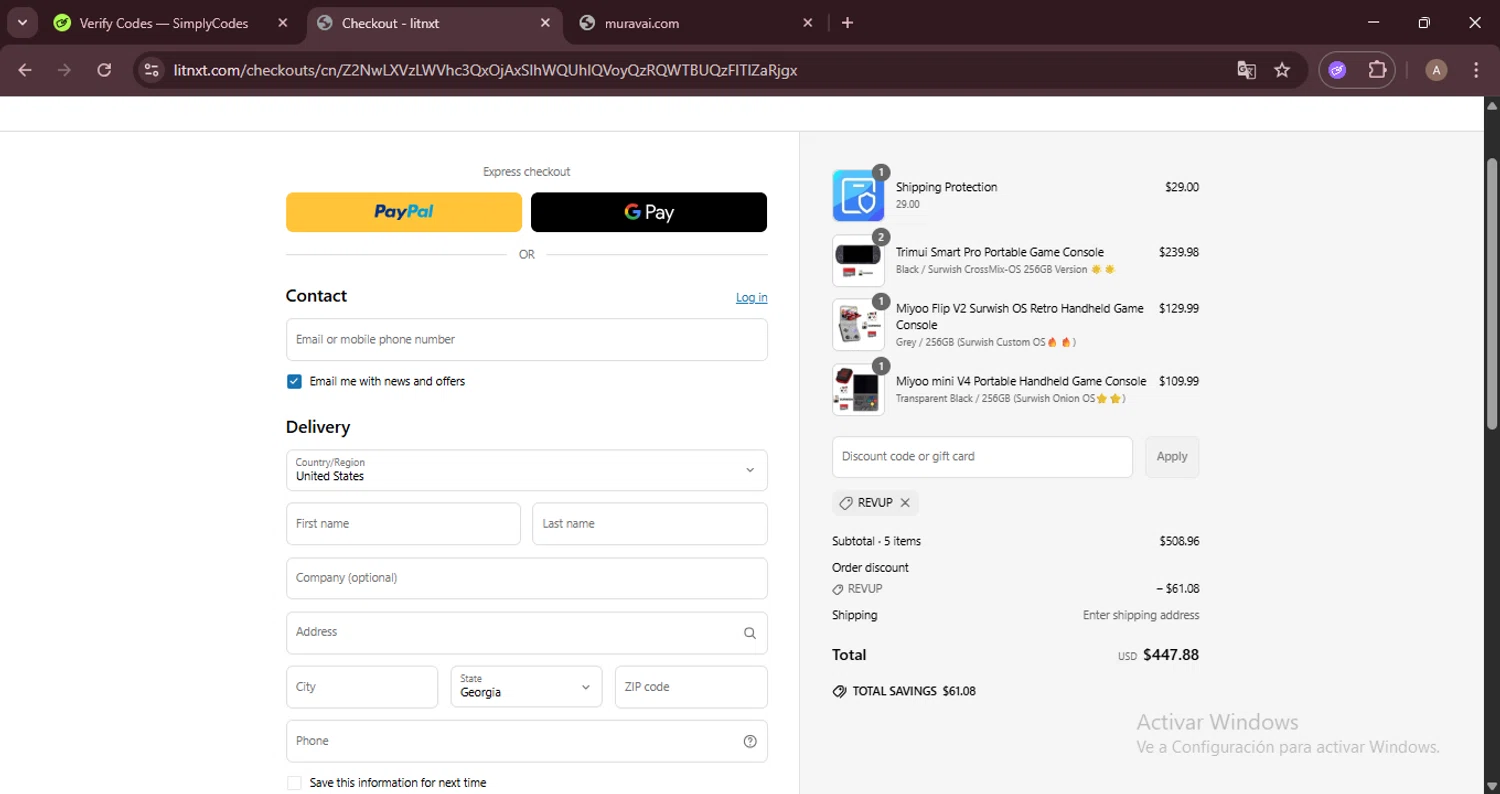
Task: Open the State dropdown showing Georgia
Action: pos(526,687)
